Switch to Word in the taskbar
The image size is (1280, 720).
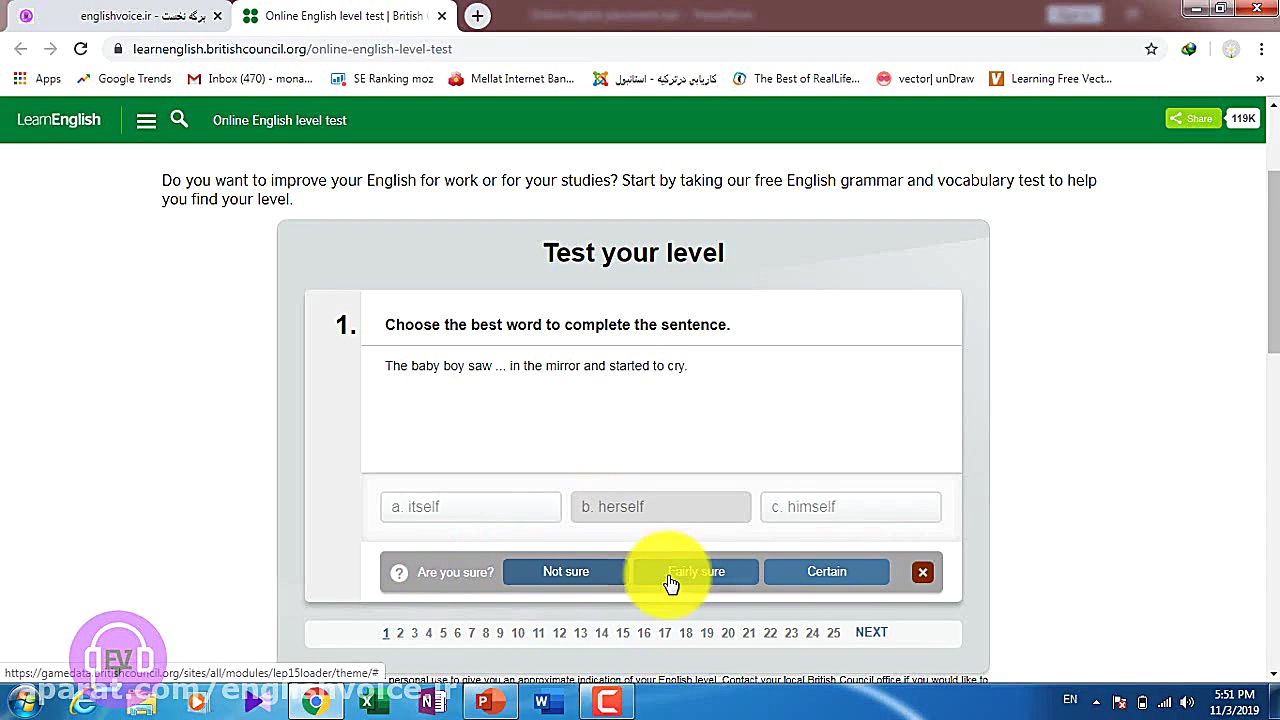point(547,702)
